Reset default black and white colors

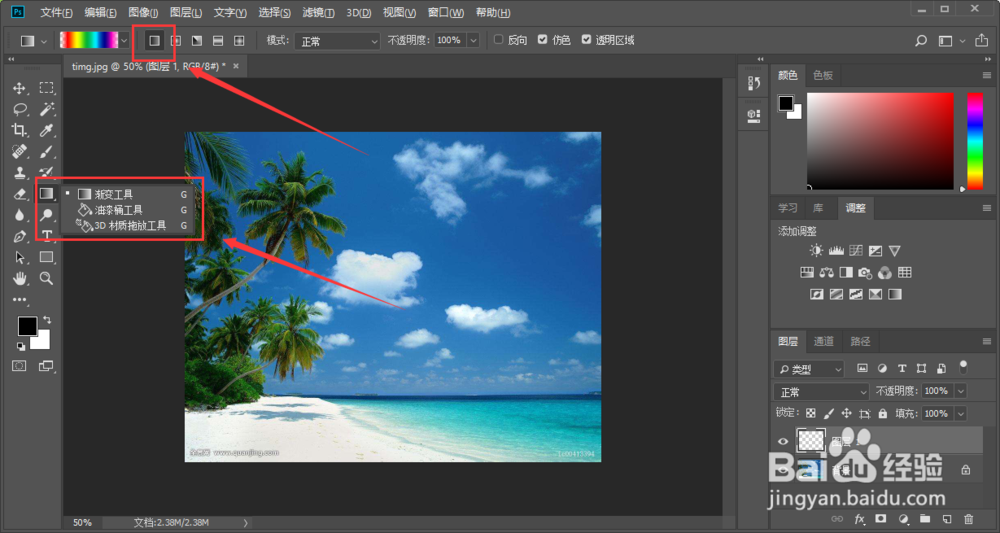point(20,346)
